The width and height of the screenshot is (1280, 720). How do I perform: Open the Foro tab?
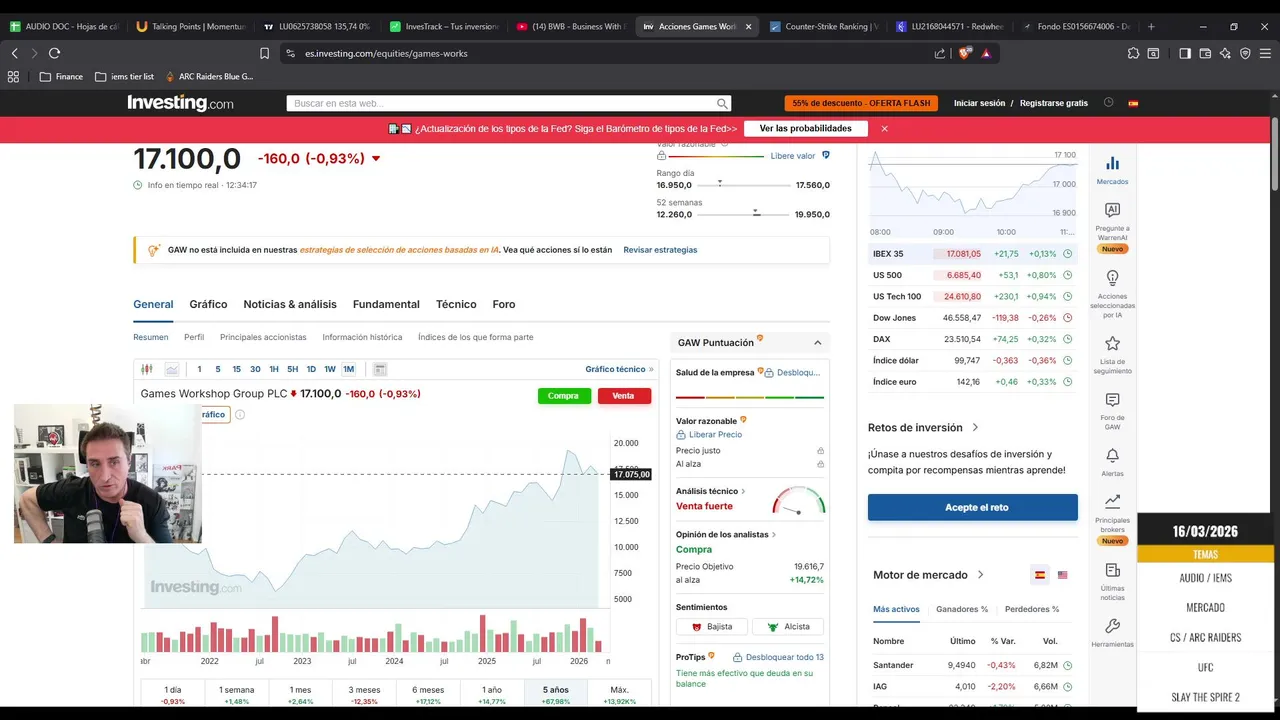click(x=504, y=304)
